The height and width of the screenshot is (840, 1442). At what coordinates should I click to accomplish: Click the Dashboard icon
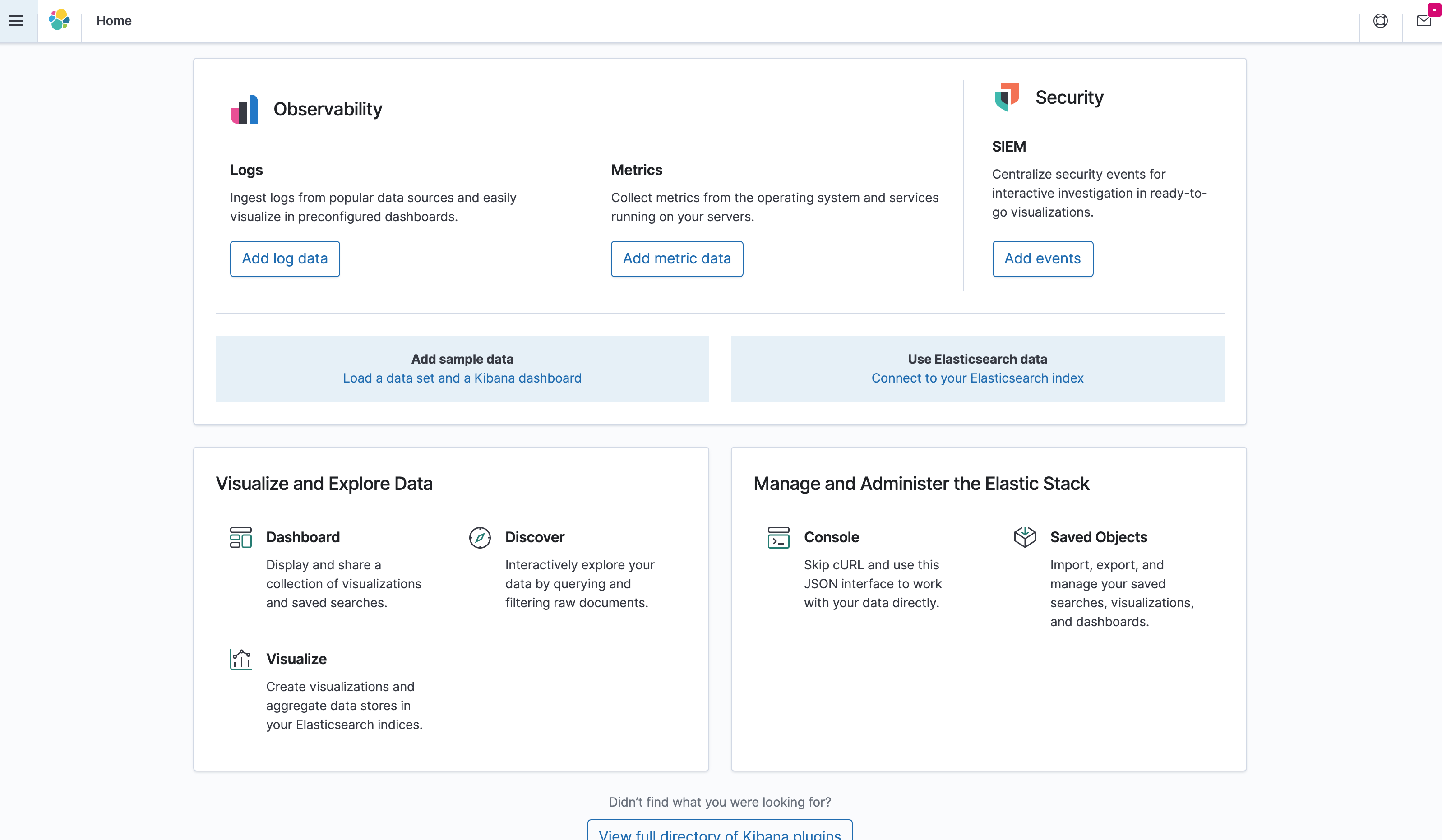240,537
